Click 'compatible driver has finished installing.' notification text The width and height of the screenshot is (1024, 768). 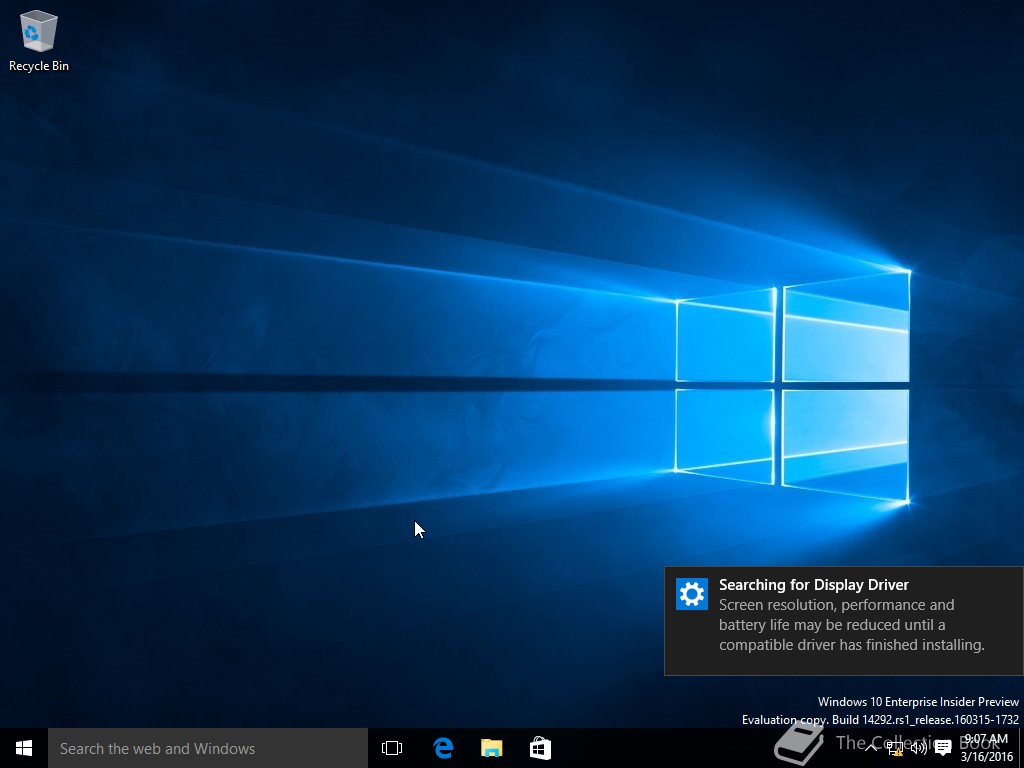[x=852, y=645]
